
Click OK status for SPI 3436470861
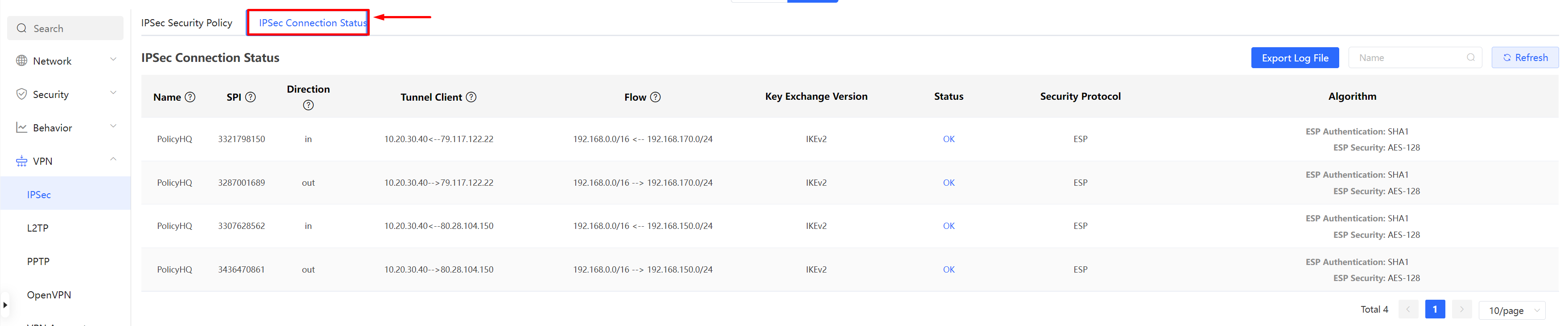click(x=949, y=270)
